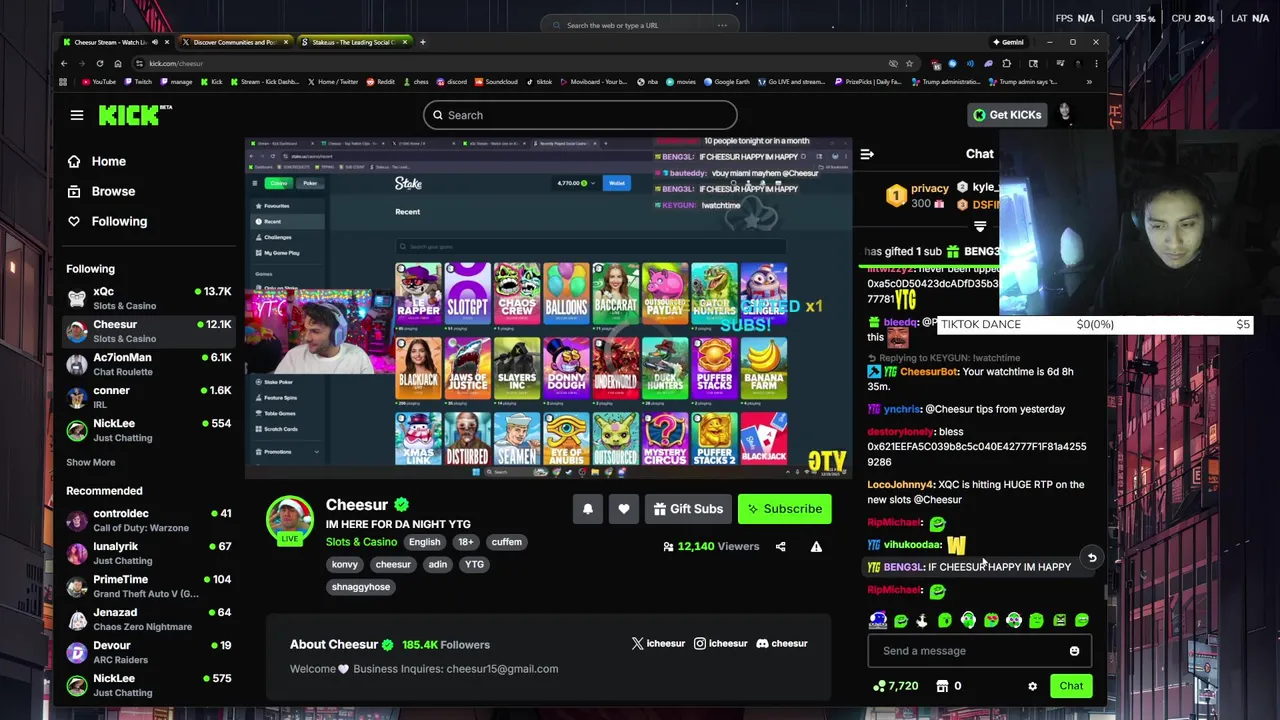Click Gift Subs button
This screenshot has width=1280, height=720.
click(688, 509)
